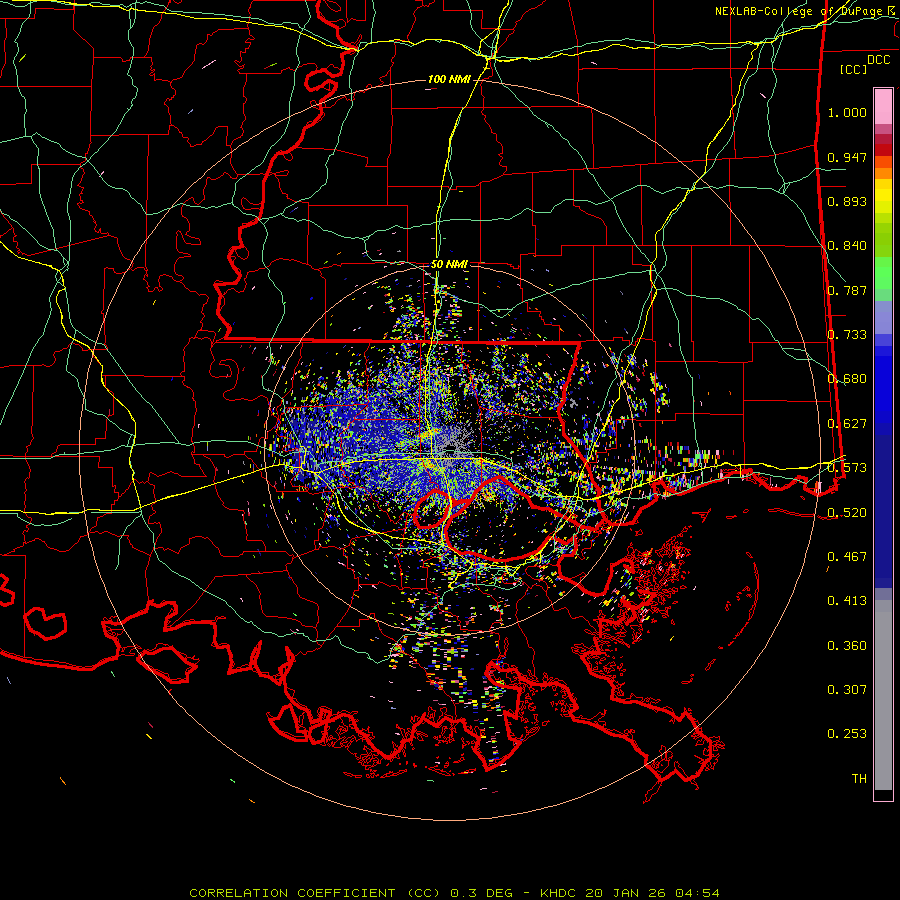Screen dimensions: 900x900
Task: Select the 0.733 legend value
Action: point(847,335)
